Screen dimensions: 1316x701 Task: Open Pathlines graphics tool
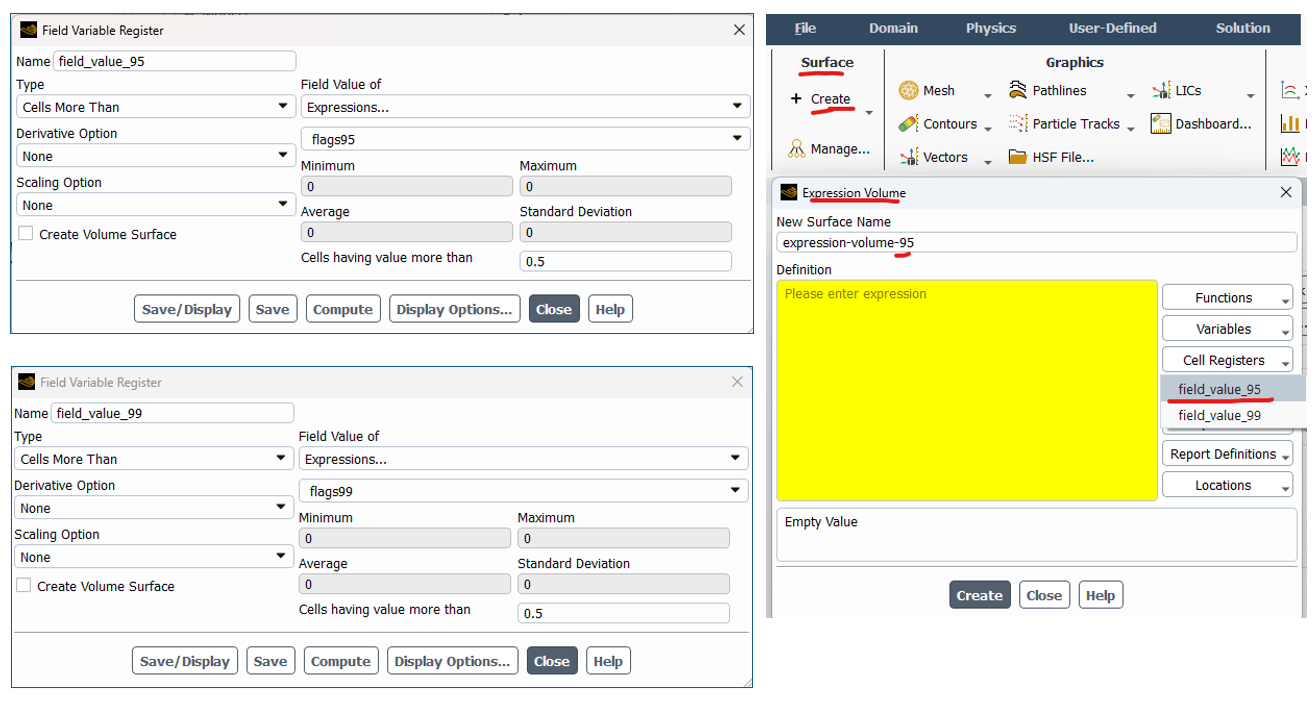tap(1017, 91)
